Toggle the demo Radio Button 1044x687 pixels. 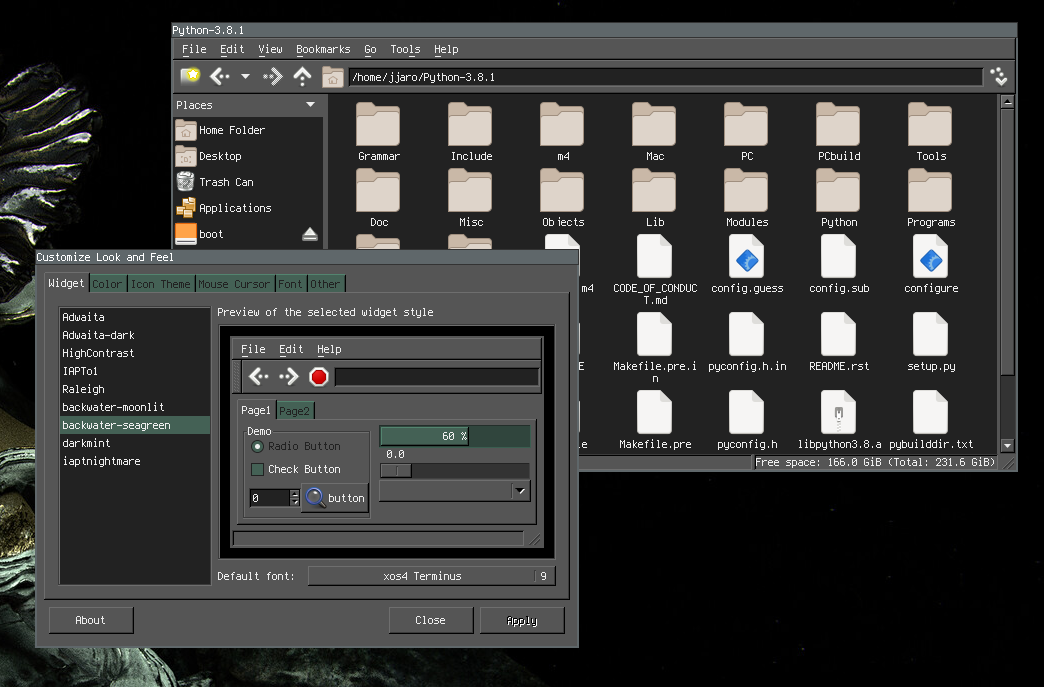[x=296, y=446]
